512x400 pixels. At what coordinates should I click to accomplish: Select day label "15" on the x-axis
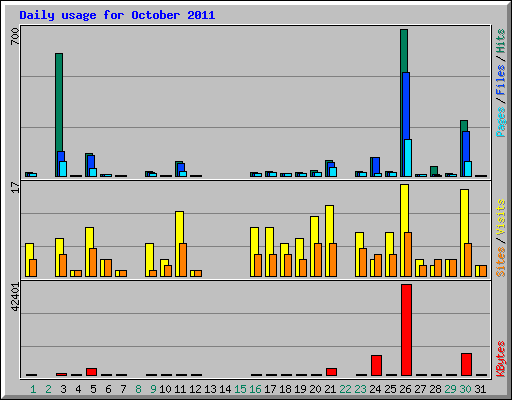[x=240, y=389]
